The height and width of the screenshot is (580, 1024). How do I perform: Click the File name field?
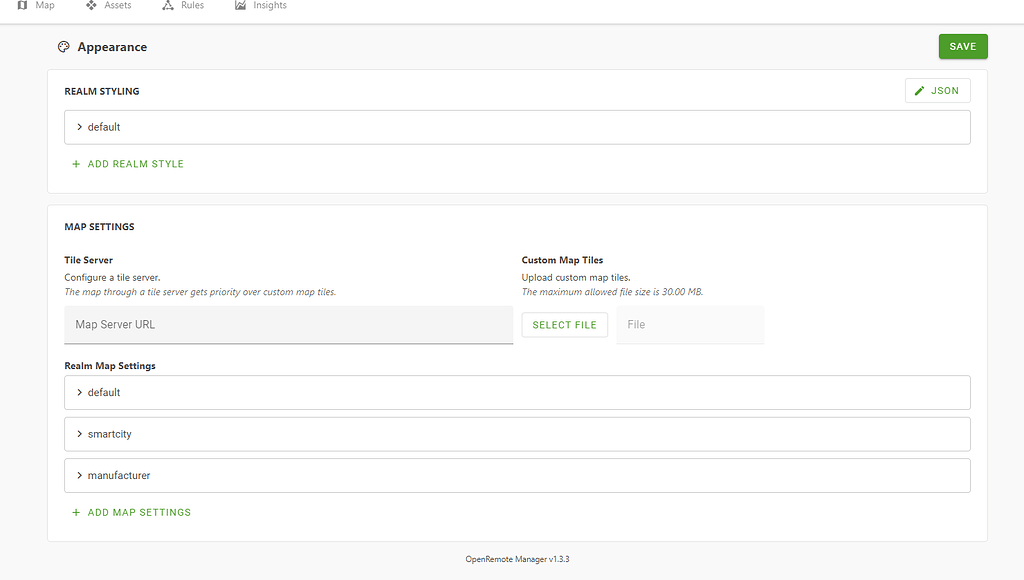coord(690,325)
